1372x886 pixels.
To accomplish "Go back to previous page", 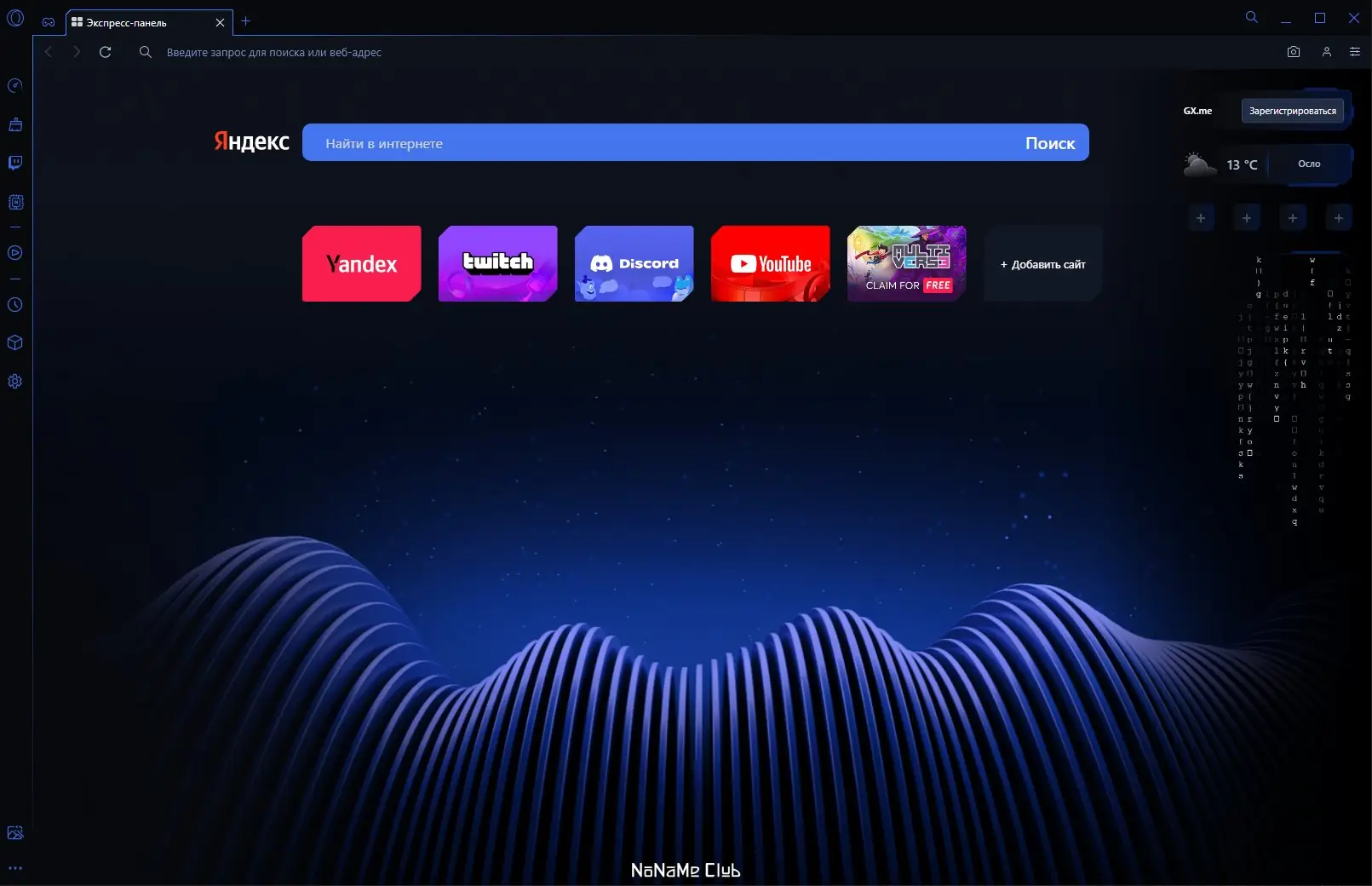I will click(x=49, y=52).
